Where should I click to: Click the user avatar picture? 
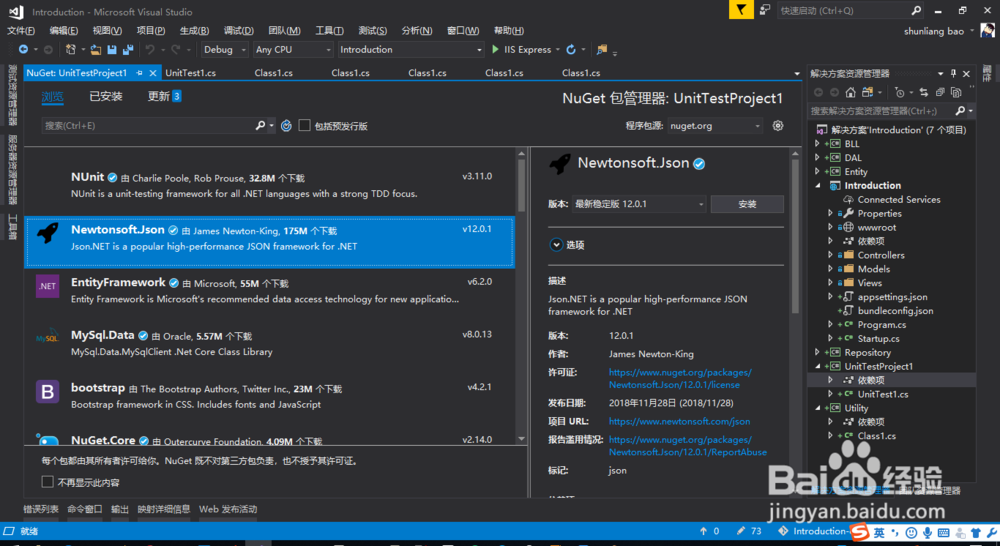987,31
